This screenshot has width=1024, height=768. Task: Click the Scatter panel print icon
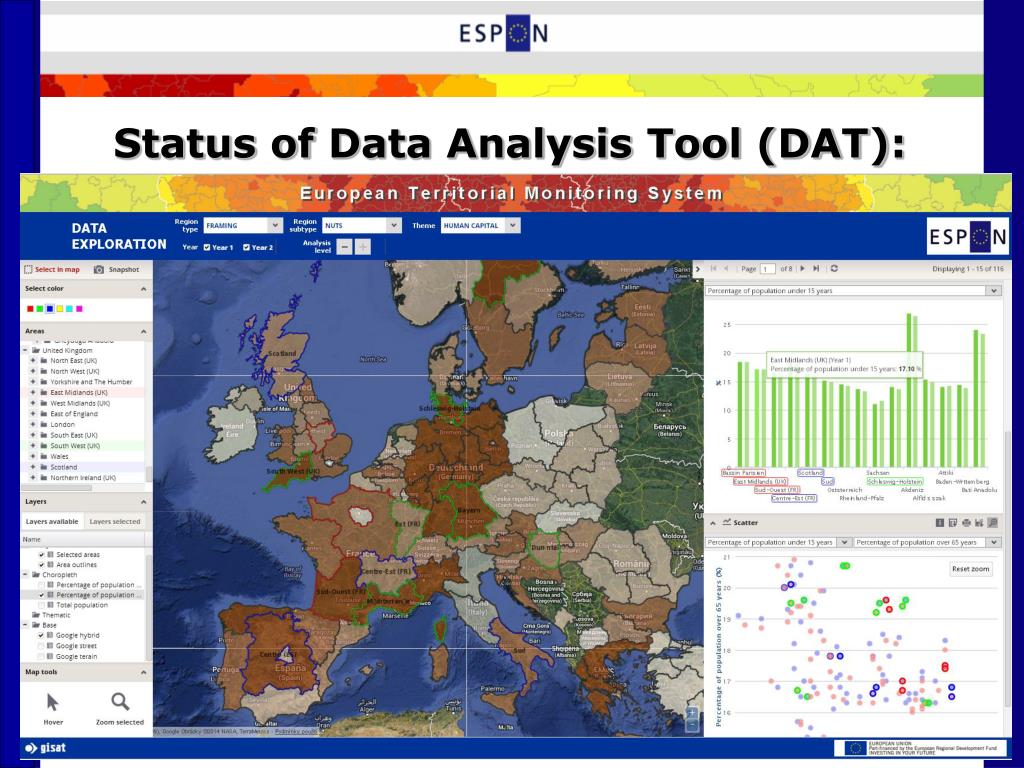click(966, 522)
